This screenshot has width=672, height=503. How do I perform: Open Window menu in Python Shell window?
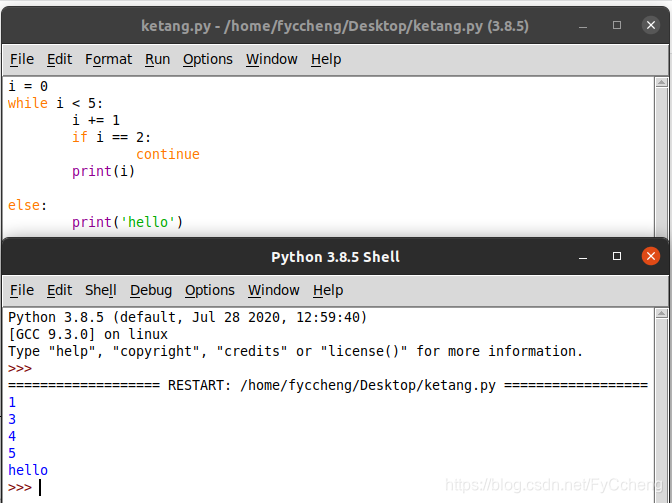click(x=274, y=290)
